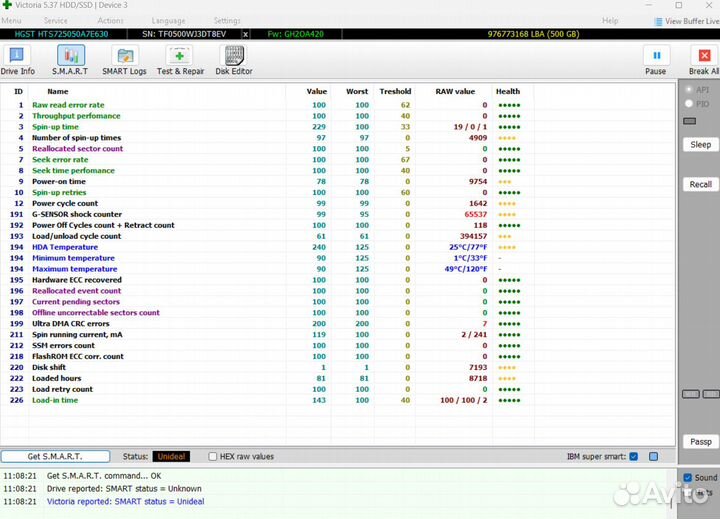720x519 pixels.
Task: Click the Unideal status indicator
Action: 171,457
